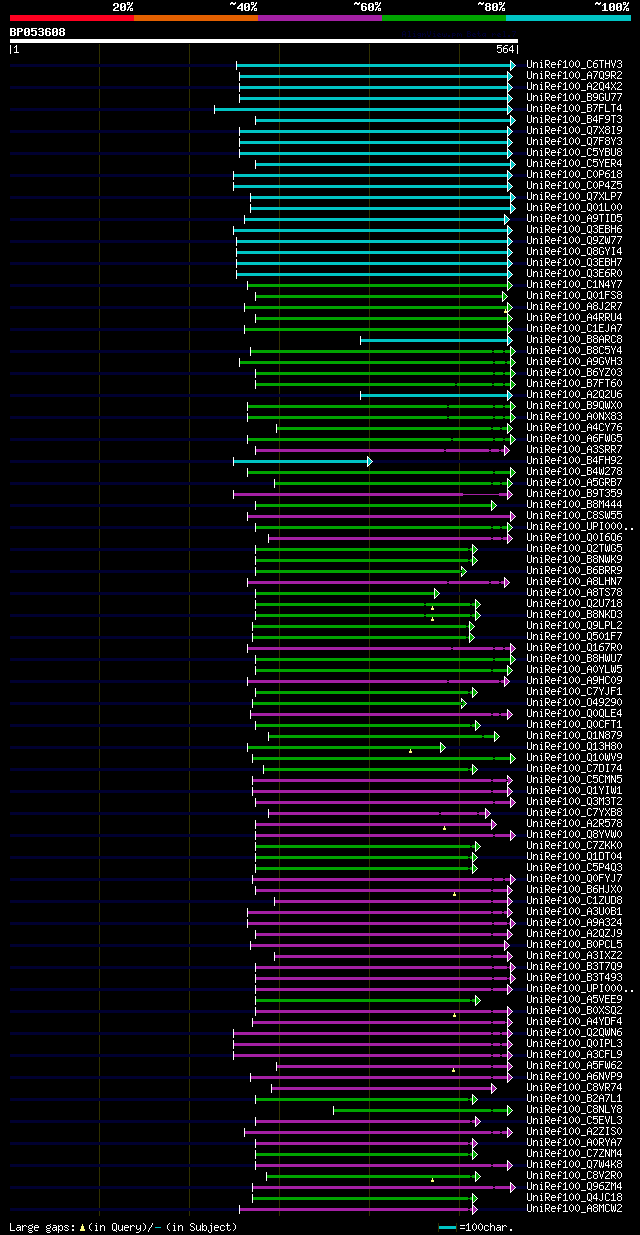Select the UniRef100_C1N4Y7 label
Screen dimensions: 640x1235
[x=574, y=285]
